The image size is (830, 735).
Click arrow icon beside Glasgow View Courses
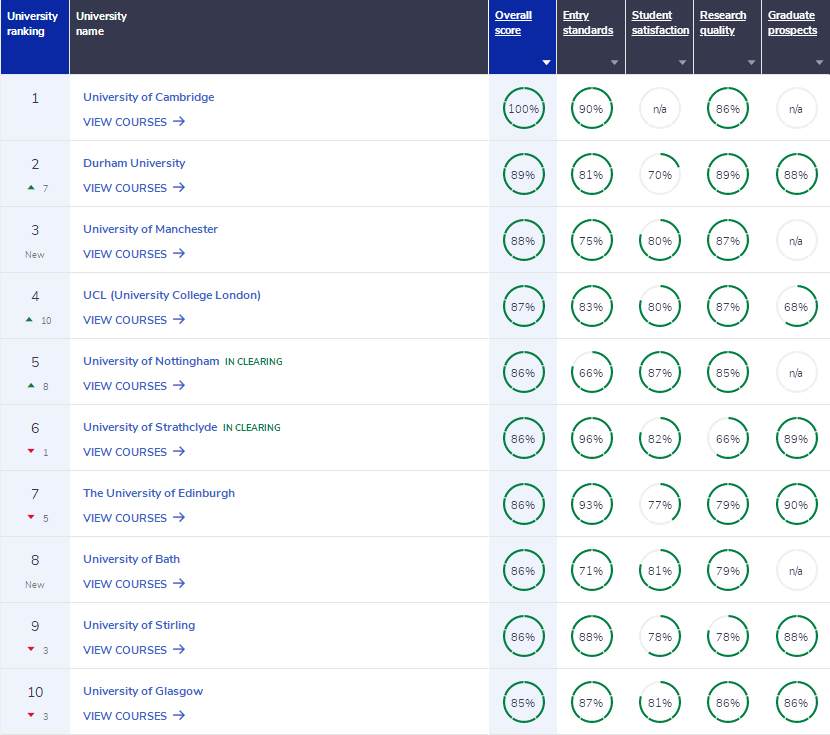(x=179, y=715)
